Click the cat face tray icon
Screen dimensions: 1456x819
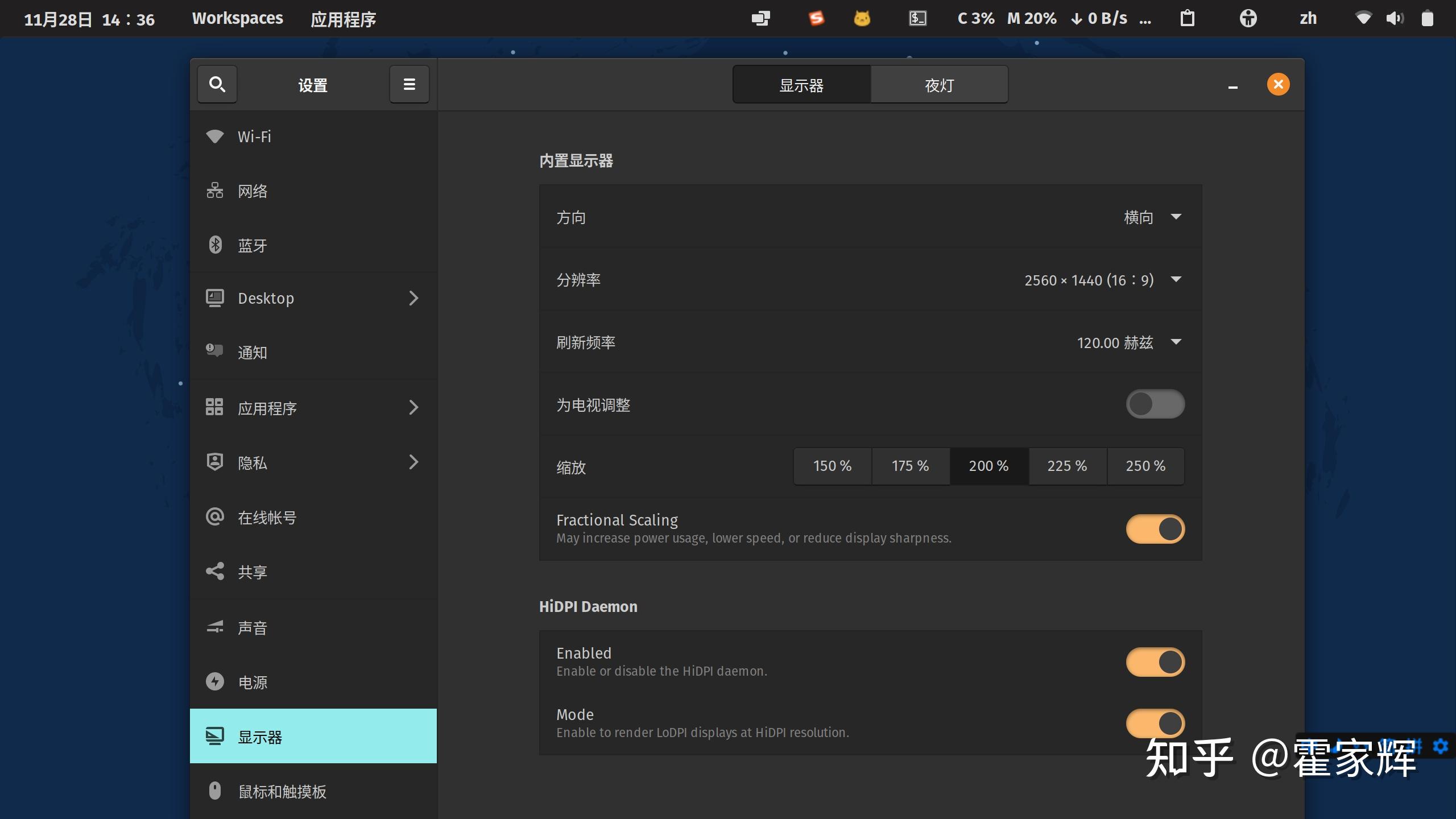click(x=862, y=18)
